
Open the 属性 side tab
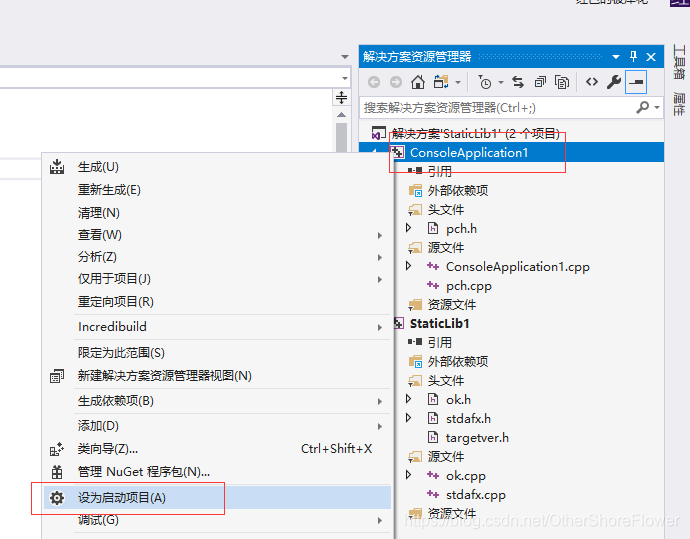tap(679, 104)
